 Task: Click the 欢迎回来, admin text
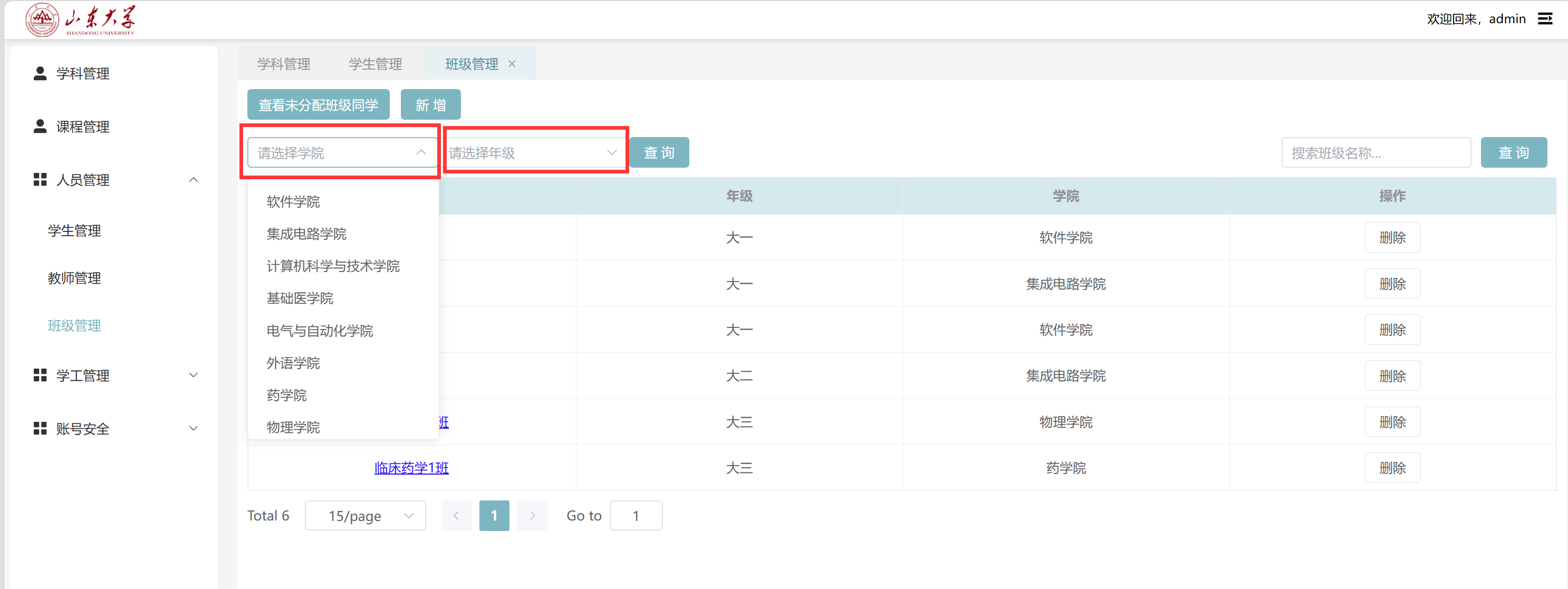(x=1476, y=19)
